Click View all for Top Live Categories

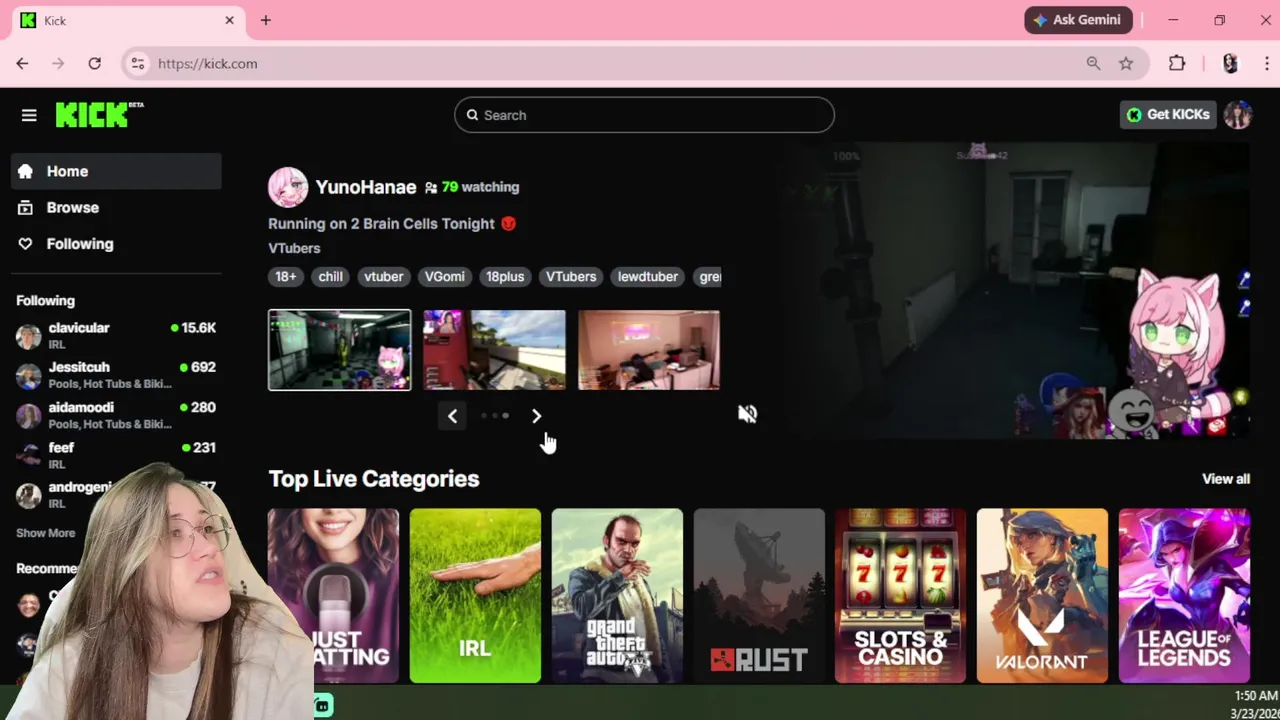tap(1226, 479)
